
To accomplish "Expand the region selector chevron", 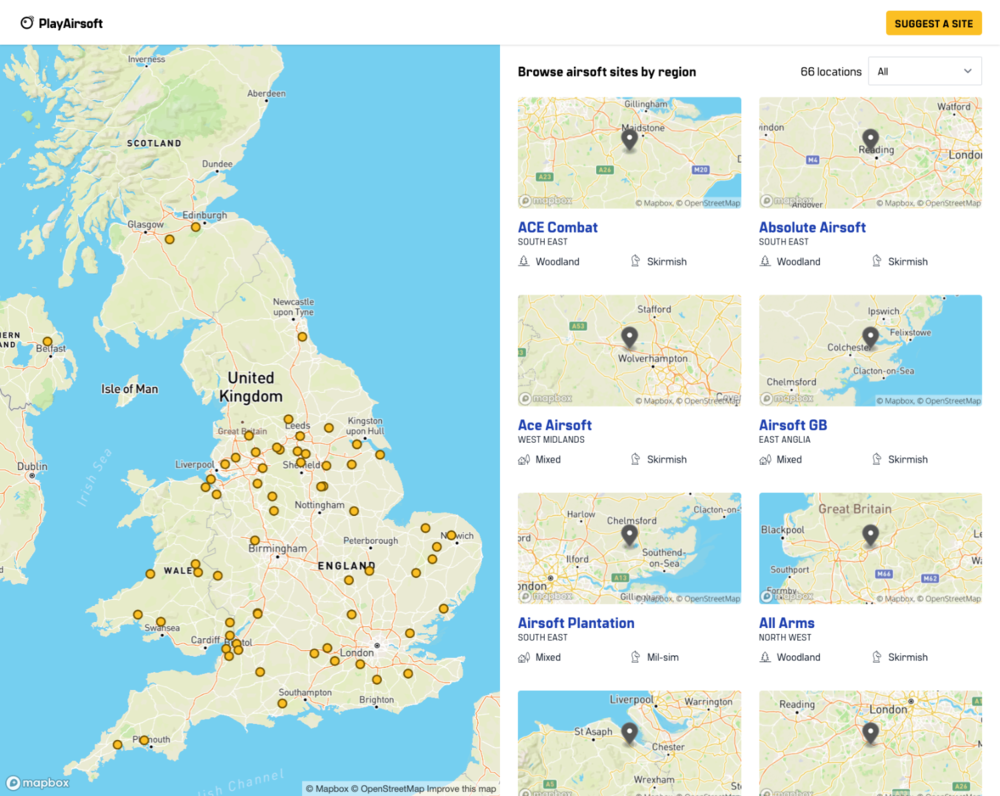I will tap(966, 71).
